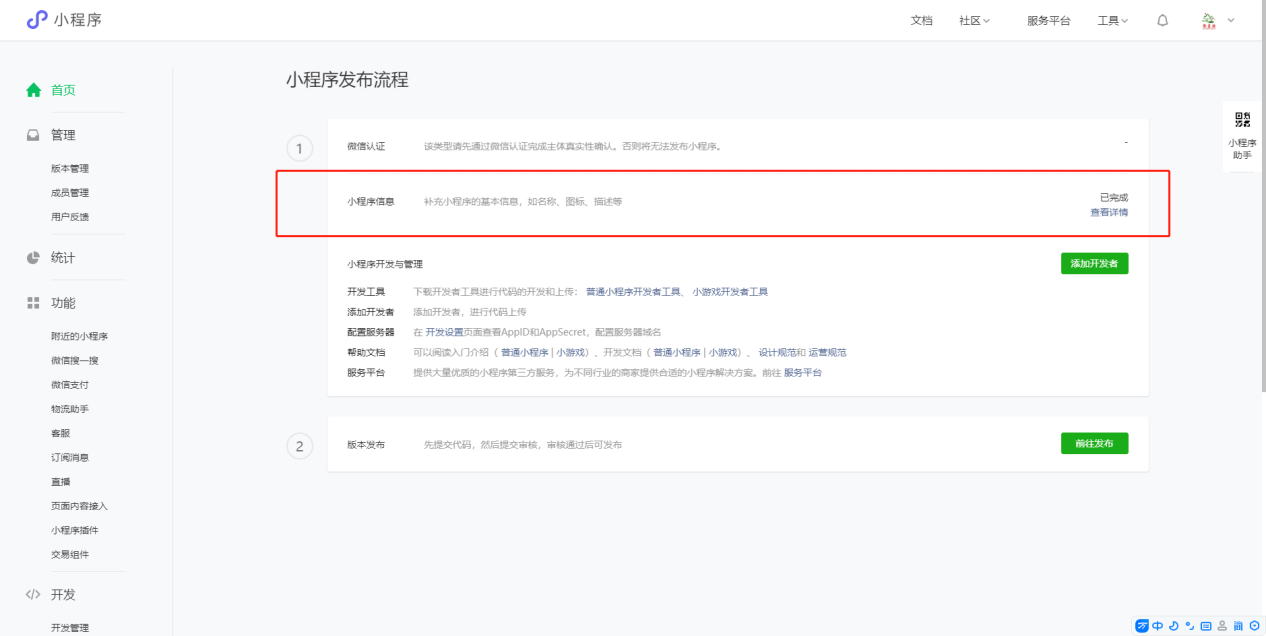Go to 首页 in the sidebar

63,90
